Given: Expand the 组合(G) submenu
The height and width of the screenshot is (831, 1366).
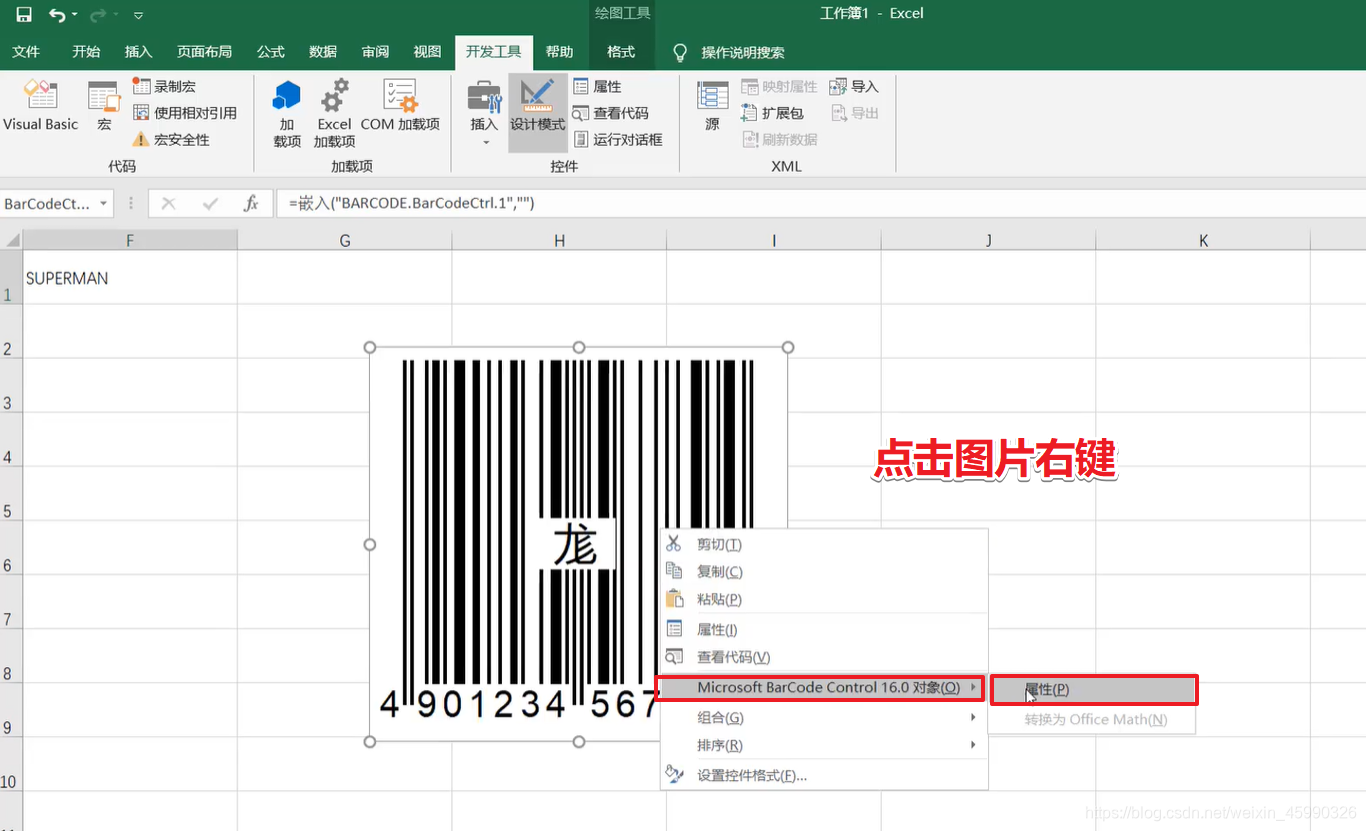Looking at the screenshot, I should 824,718.
